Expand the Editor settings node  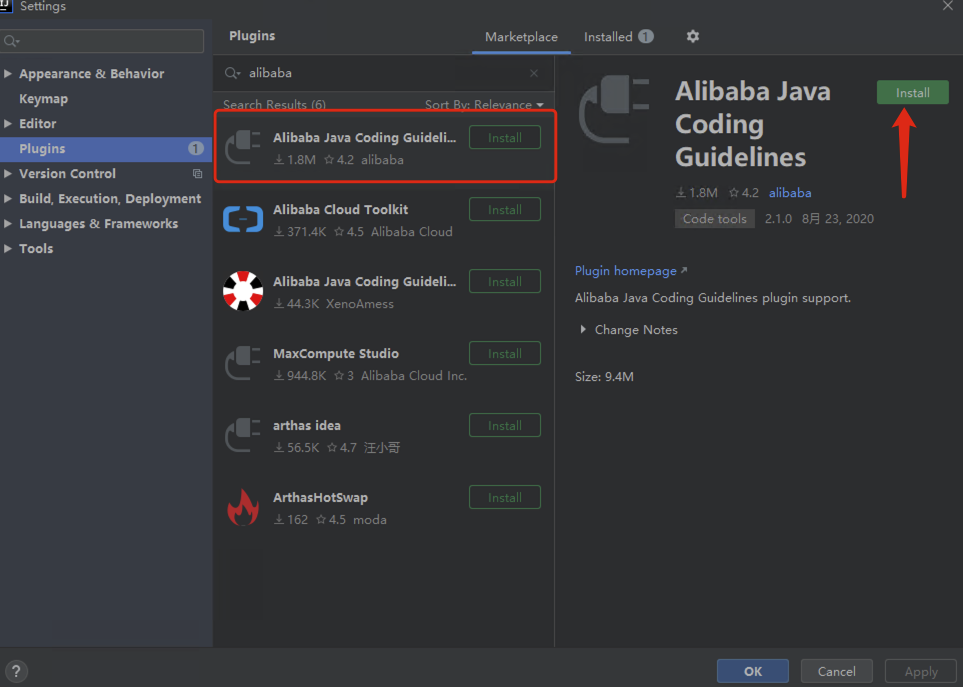[8, 123]
